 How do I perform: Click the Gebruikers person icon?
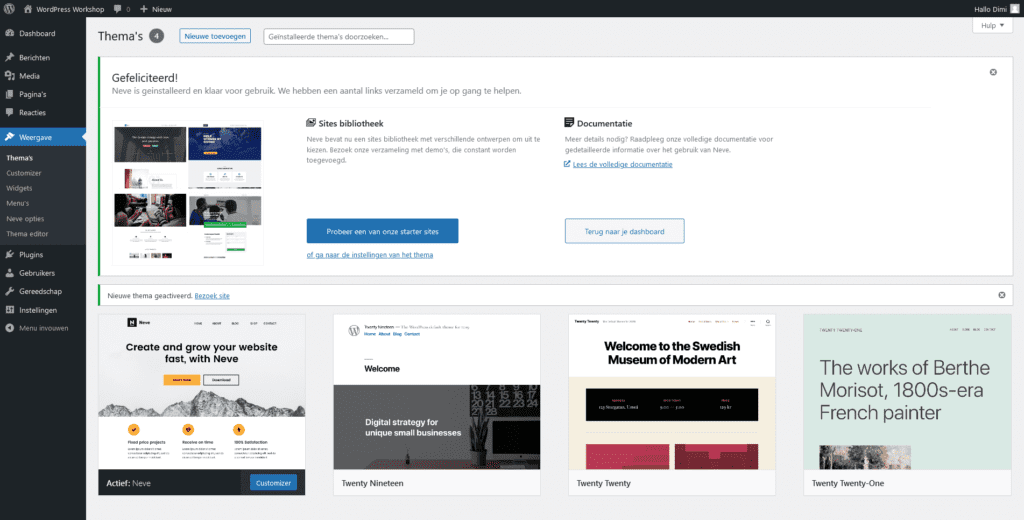pyautogui.click(x=10, y=273)
